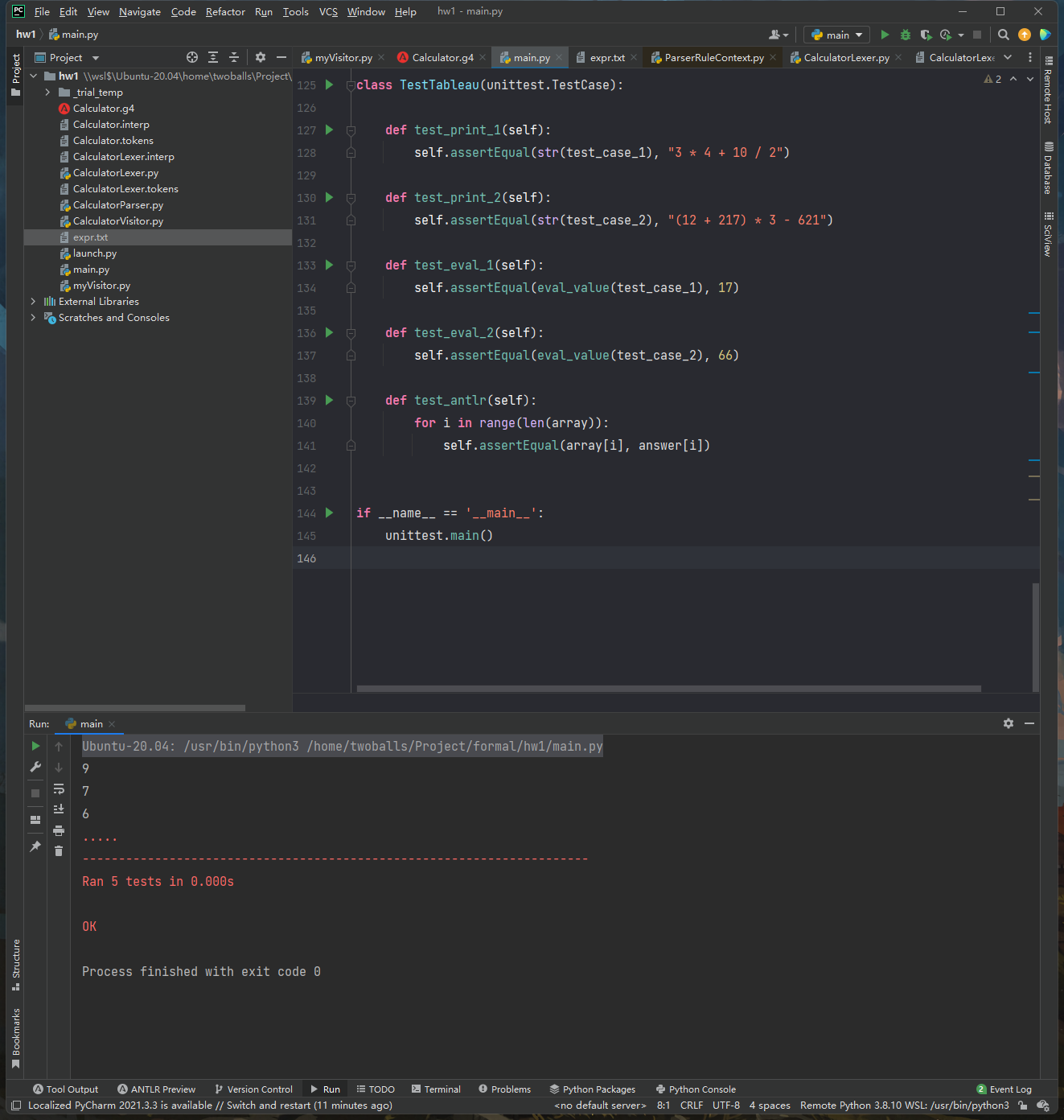
Task: Fold the test_print_2 method in the gutter
Action: [351, 198]
